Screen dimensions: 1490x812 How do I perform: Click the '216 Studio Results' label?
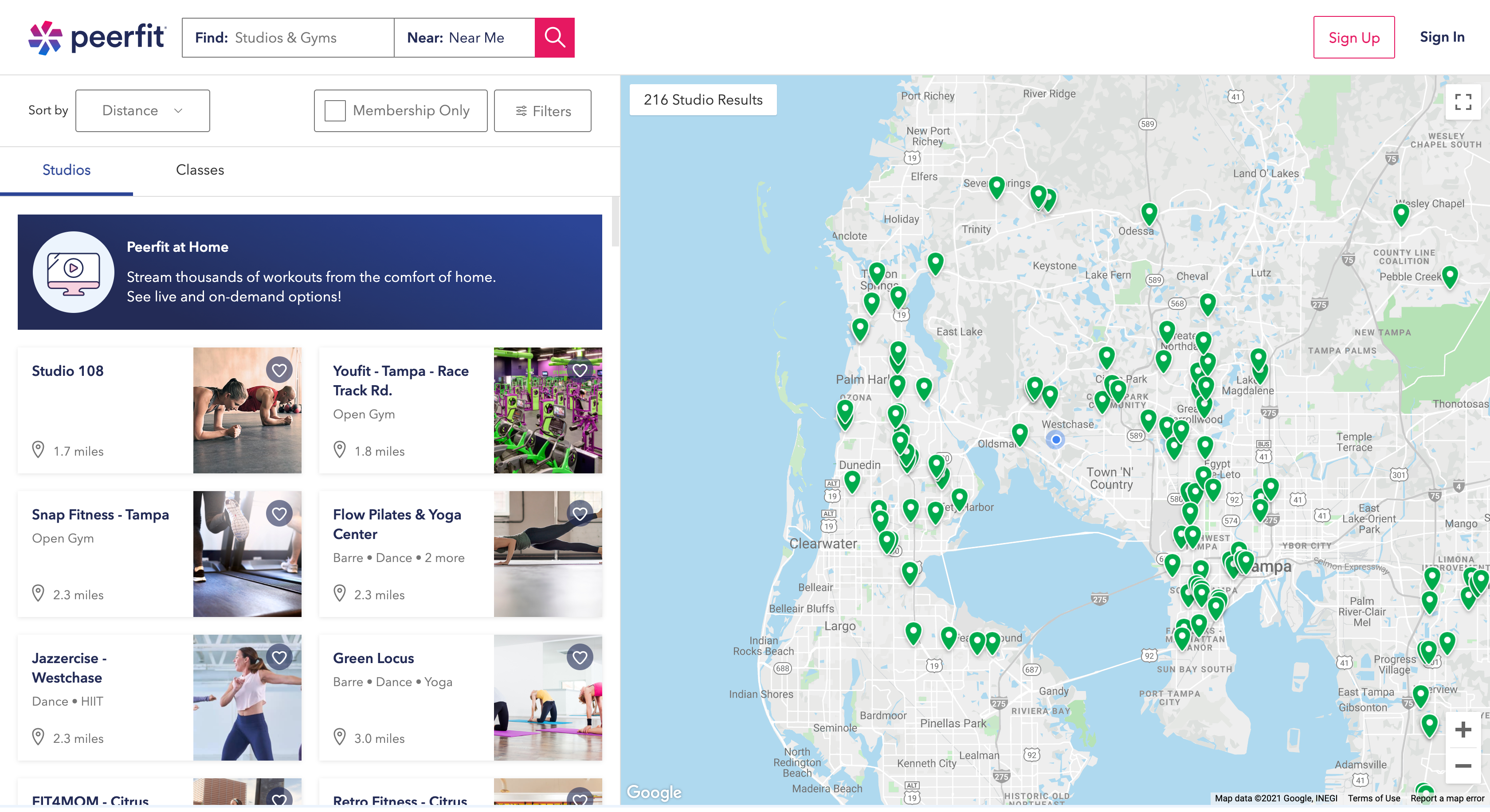pos(703,100)
